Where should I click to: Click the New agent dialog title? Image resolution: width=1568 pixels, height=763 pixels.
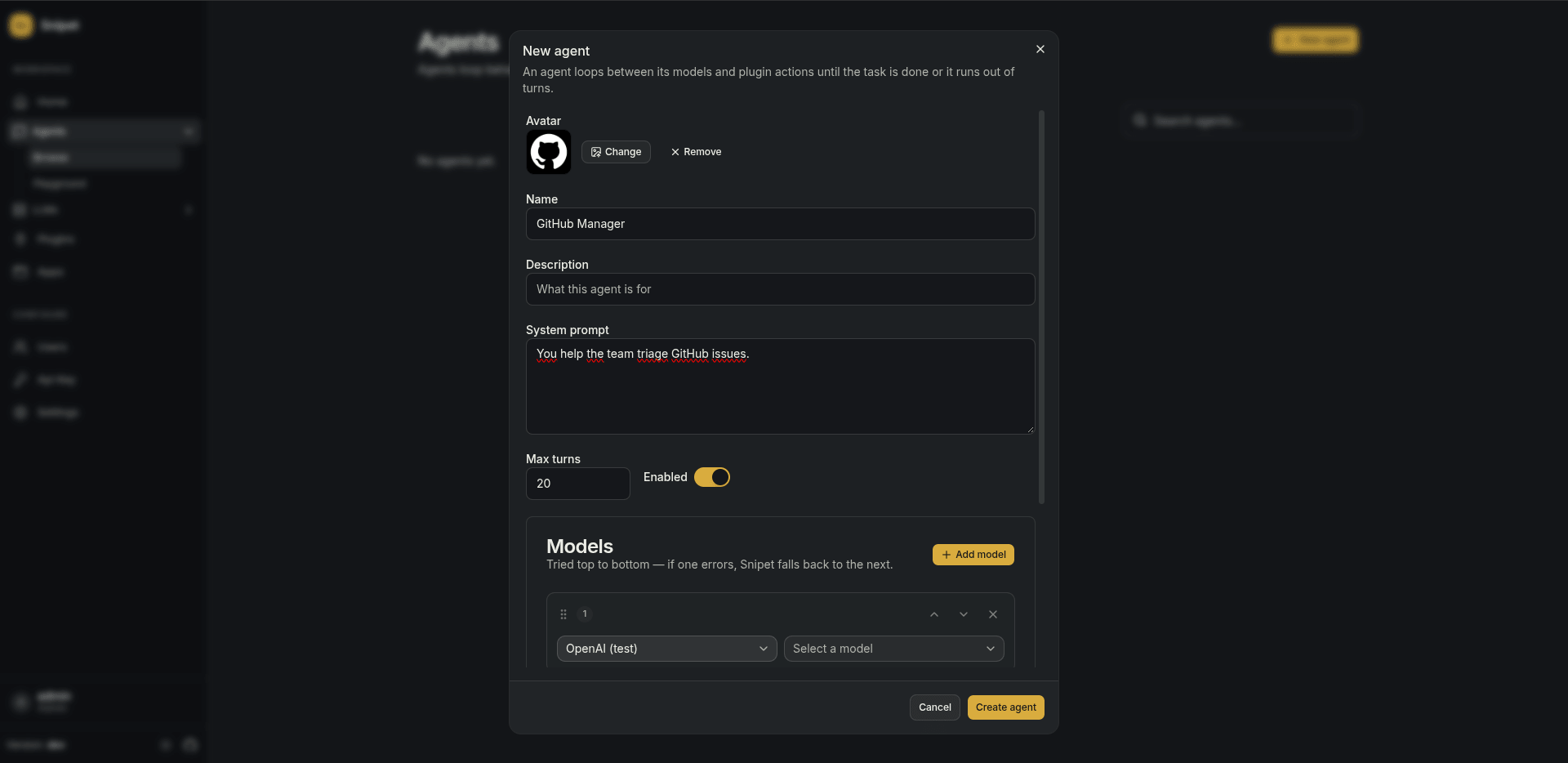coord(556,51)
